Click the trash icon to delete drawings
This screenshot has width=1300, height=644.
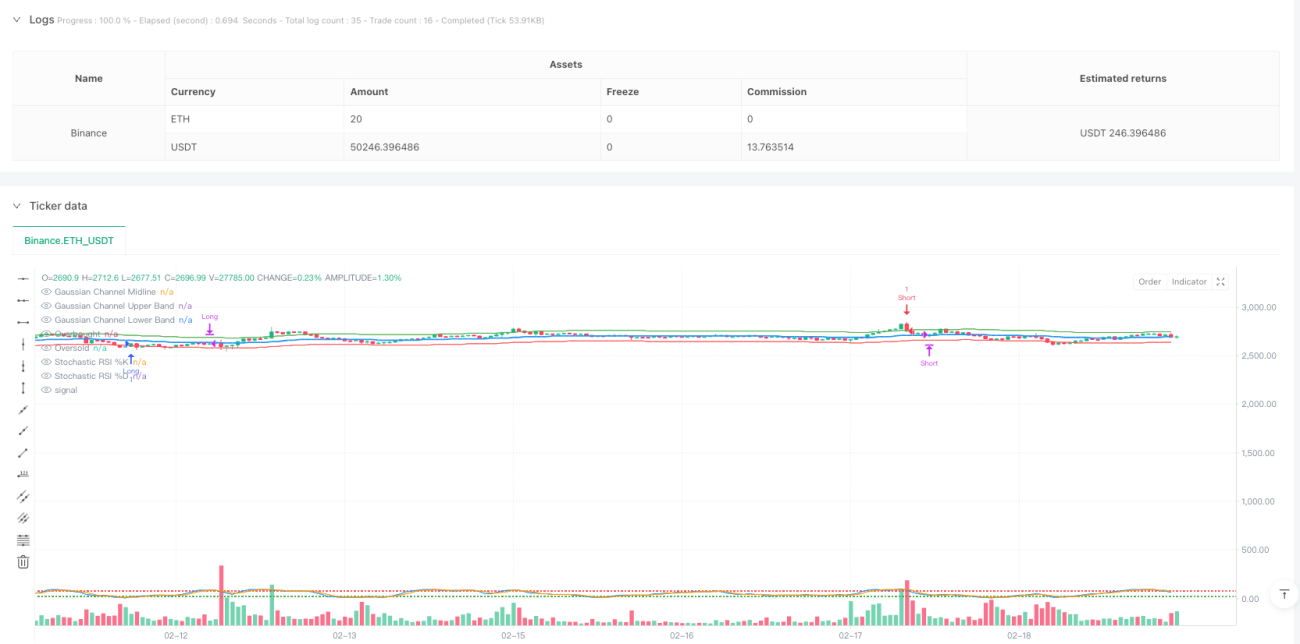[x=23, y=562]
